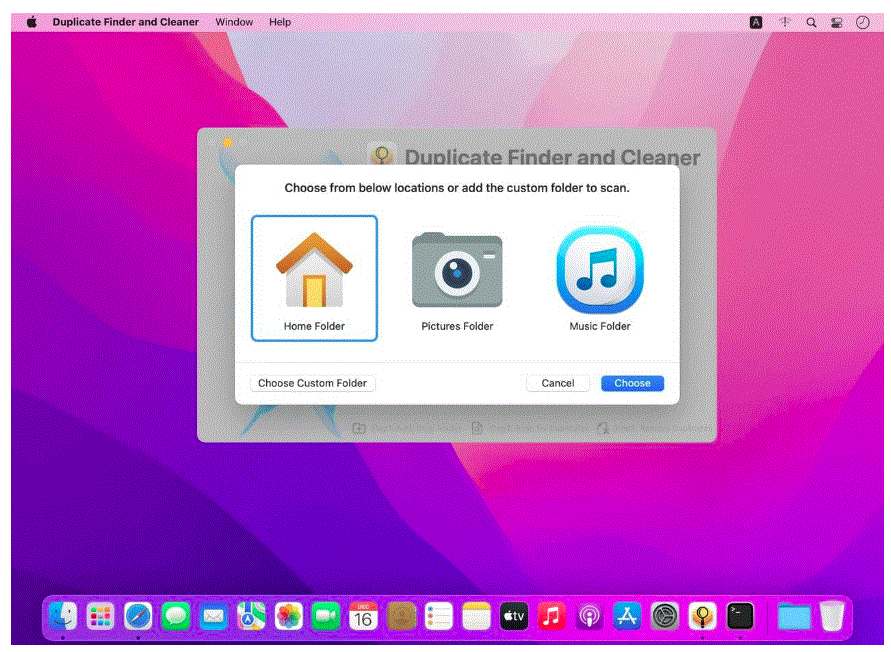Open Photos from the Dock
Viewport: 891px width, 652px height.
pyautogui.click(x=288, y=616)
